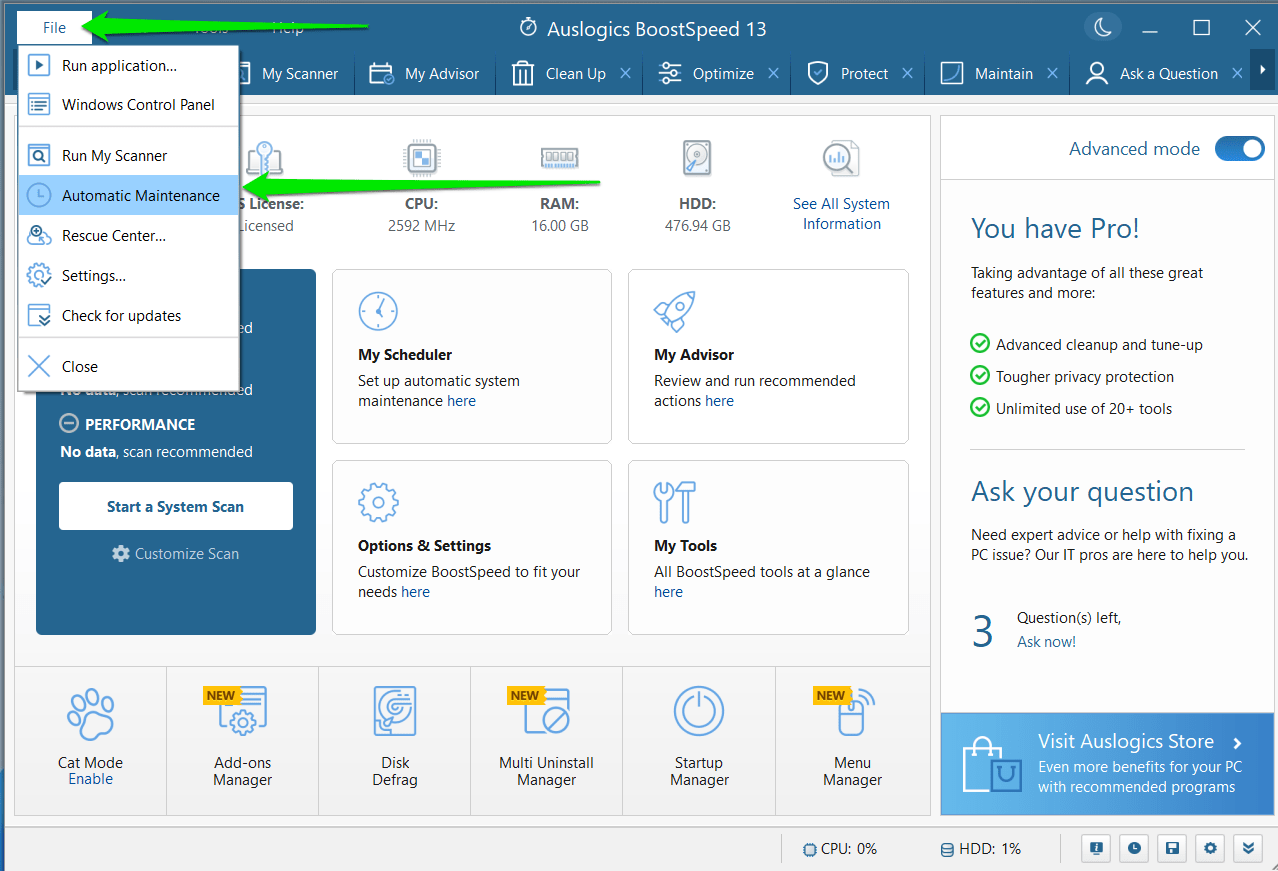
Task: Select Run My Scanner menu entry
Action: click(x=128, y=156)
